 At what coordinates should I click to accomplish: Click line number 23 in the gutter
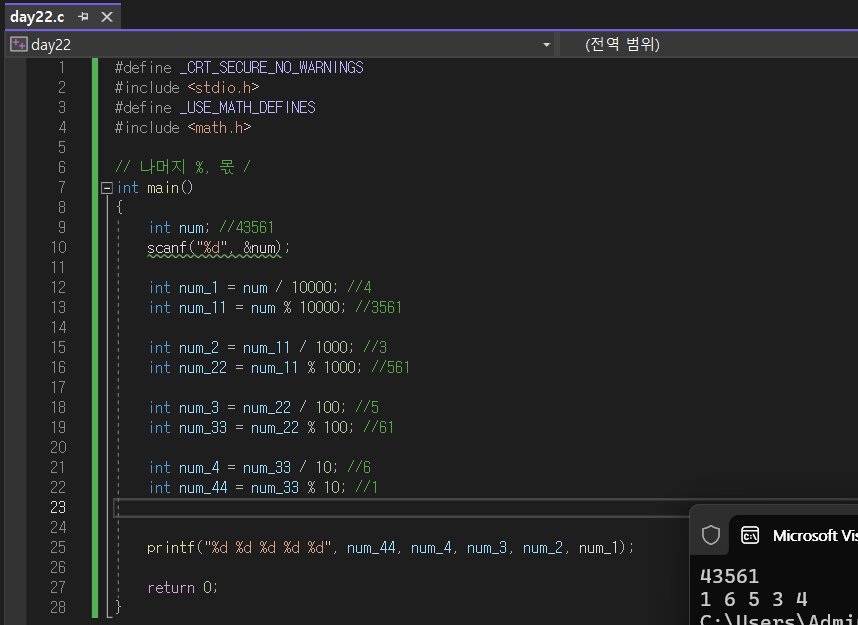click(58, 507)
